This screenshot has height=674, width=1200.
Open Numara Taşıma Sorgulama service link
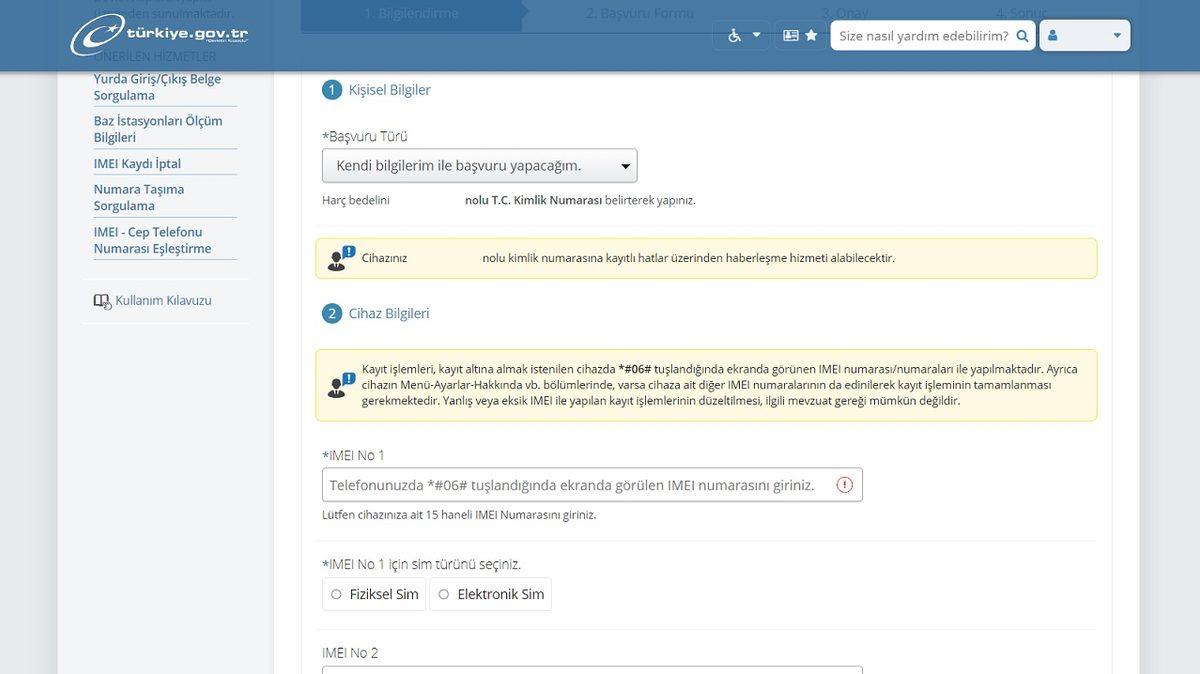click(x=139, y=197)
